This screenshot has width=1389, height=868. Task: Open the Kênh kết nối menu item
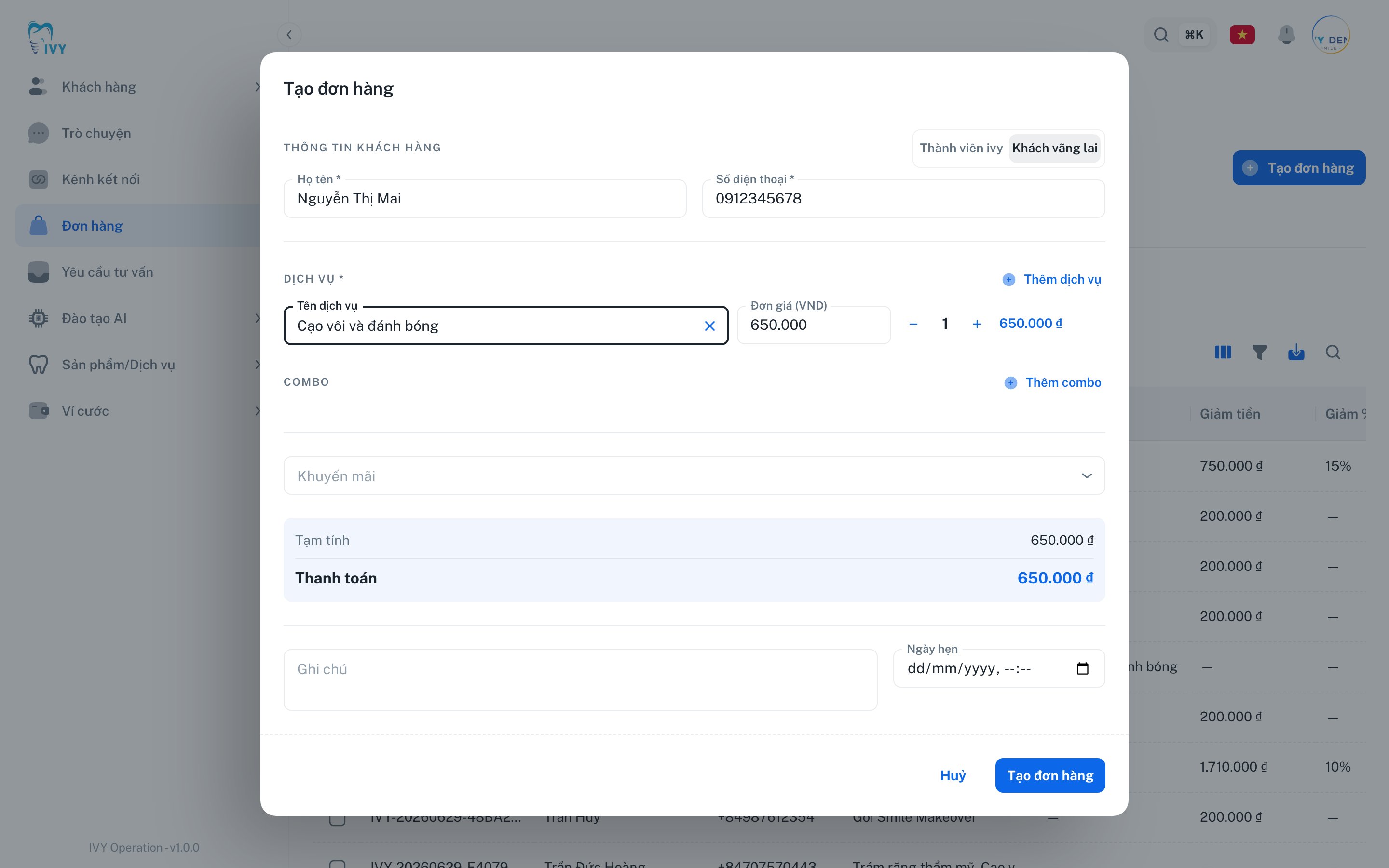138,180
